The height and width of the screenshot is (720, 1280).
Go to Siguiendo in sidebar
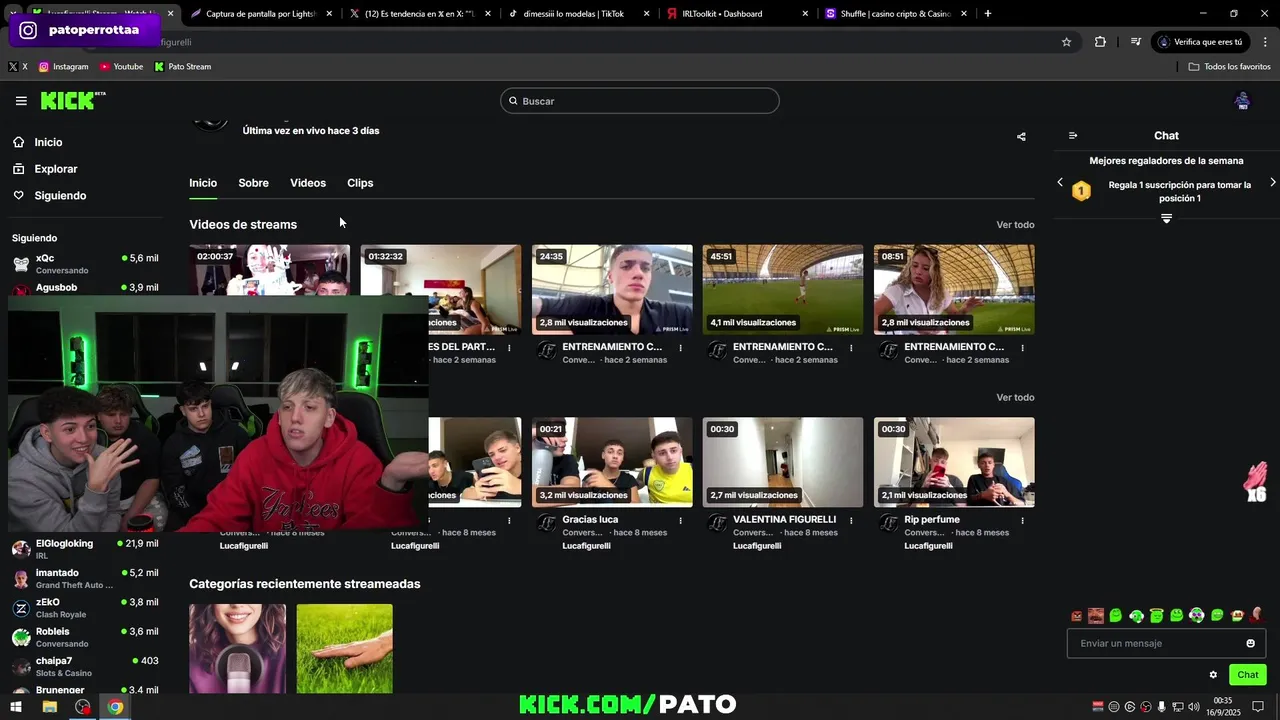point(49,196)
